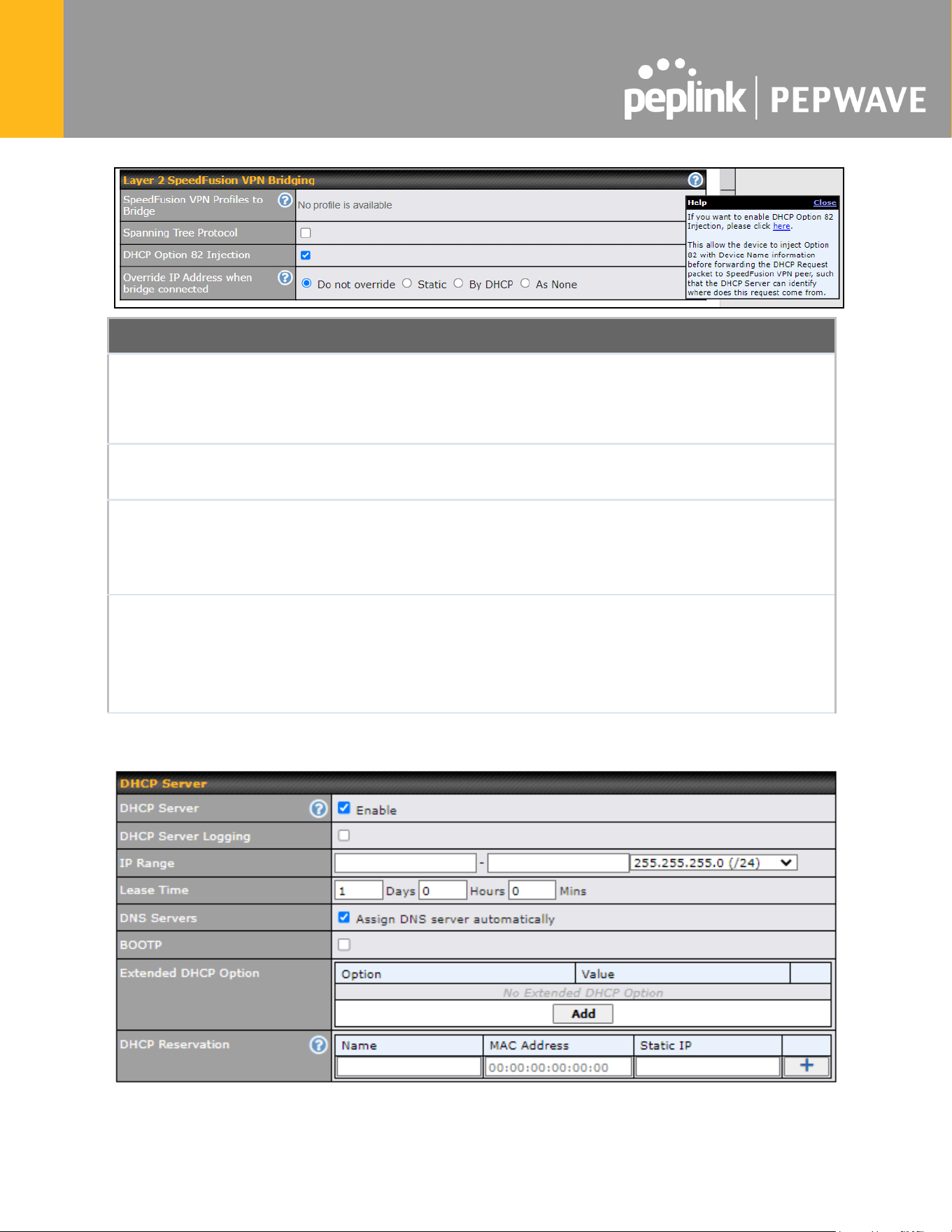Choose By DHCP override option
This screenshot has width=952, height=1232.
pyautogui.click(x=458, y=283)
